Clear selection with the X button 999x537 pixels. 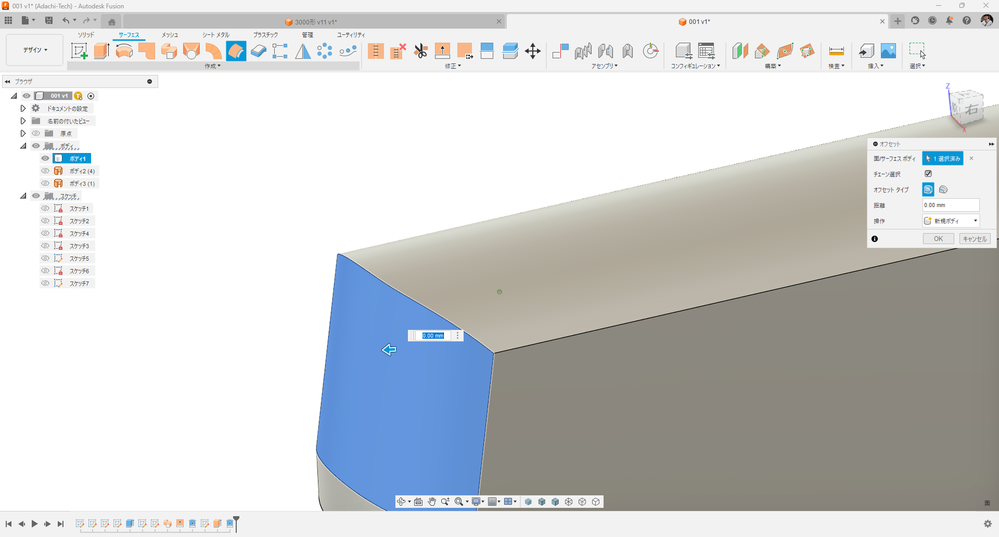click(972, 159)
